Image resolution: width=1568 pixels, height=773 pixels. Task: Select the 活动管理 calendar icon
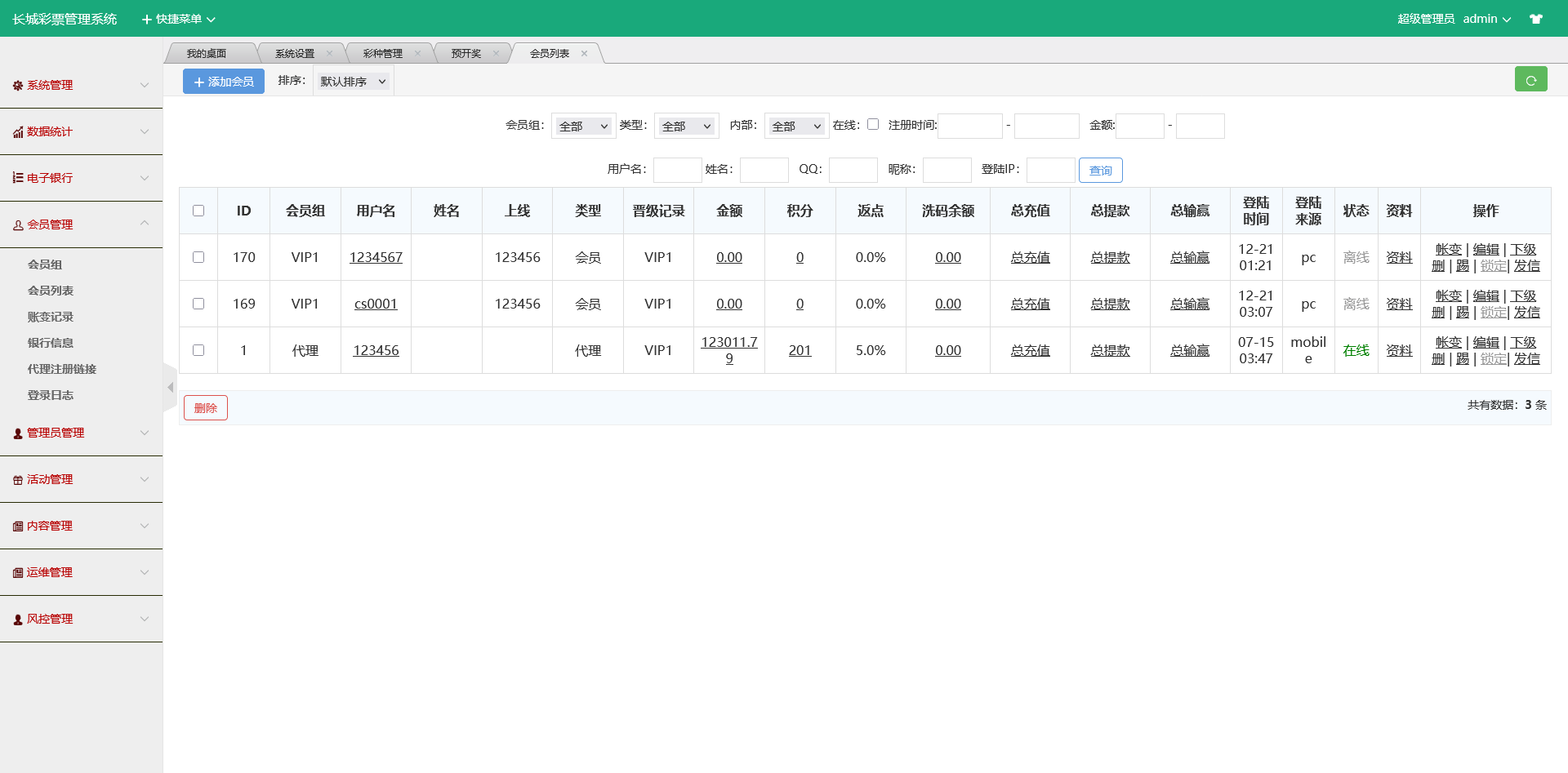pyautogui.click(x=16, y=479)
